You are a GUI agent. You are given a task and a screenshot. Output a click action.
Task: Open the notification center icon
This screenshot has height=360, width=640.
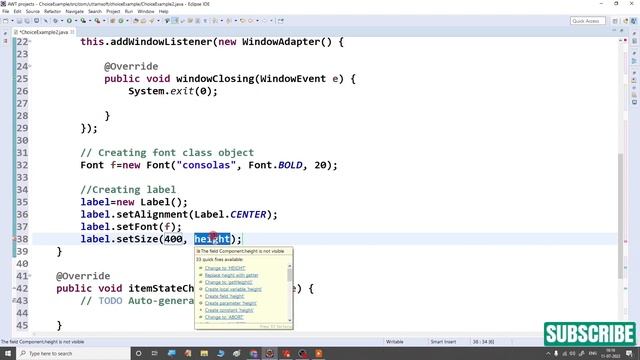point(629,353)
